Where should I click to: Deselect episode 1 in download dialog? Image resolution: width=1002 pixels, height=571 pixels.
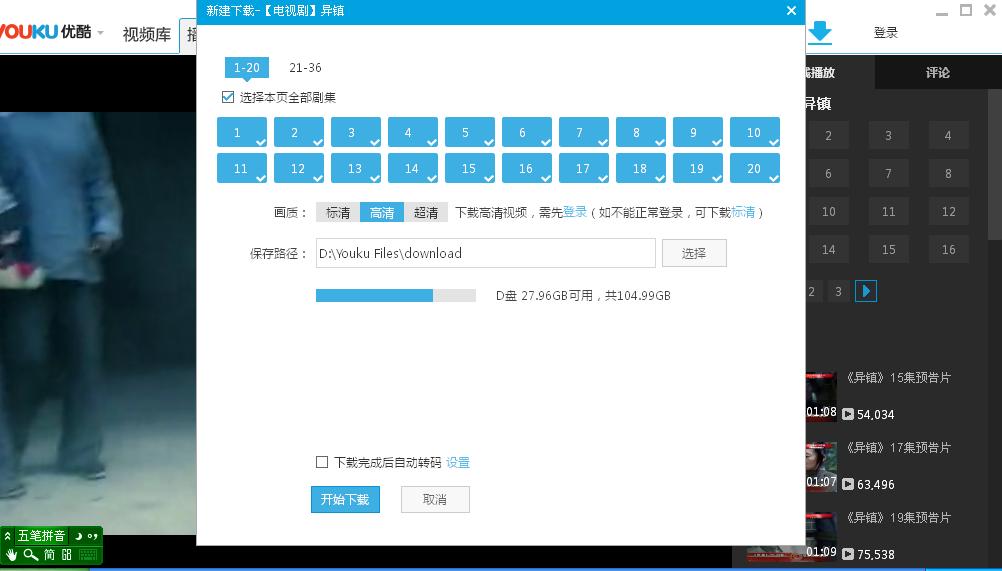242,132
